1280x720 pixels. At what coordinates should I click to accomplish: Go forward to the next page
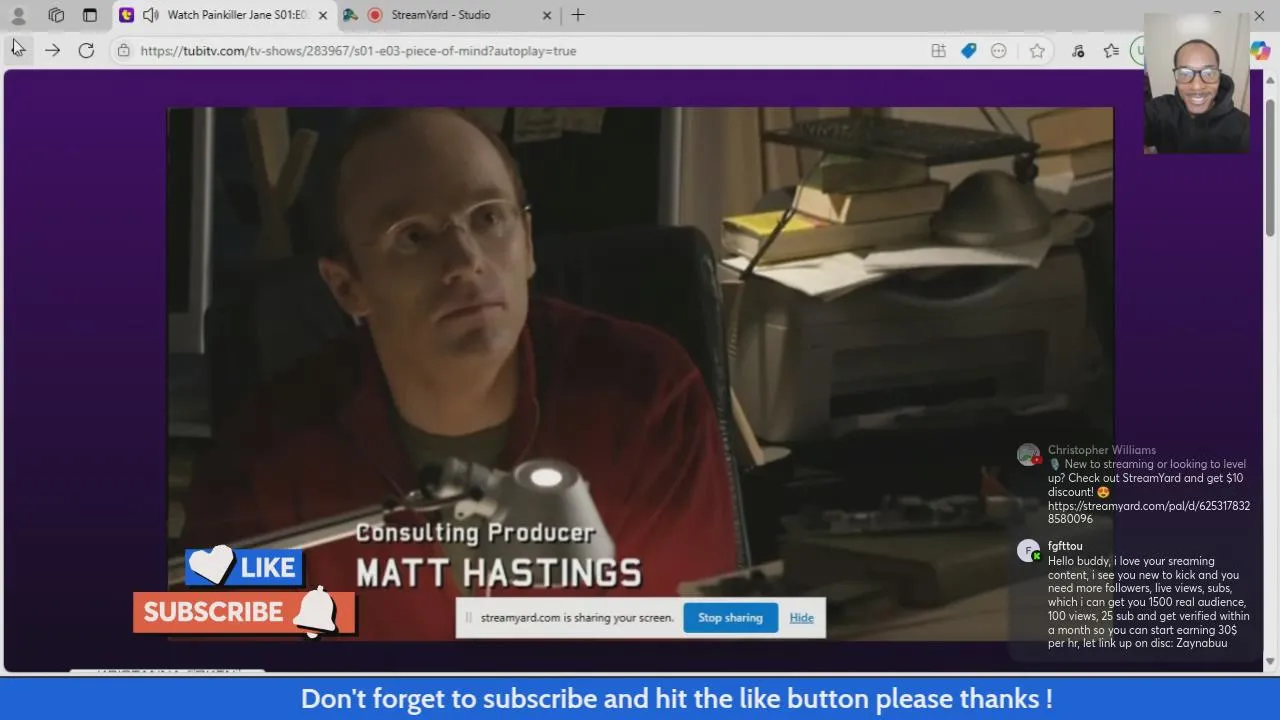click(x=52, y=50)
